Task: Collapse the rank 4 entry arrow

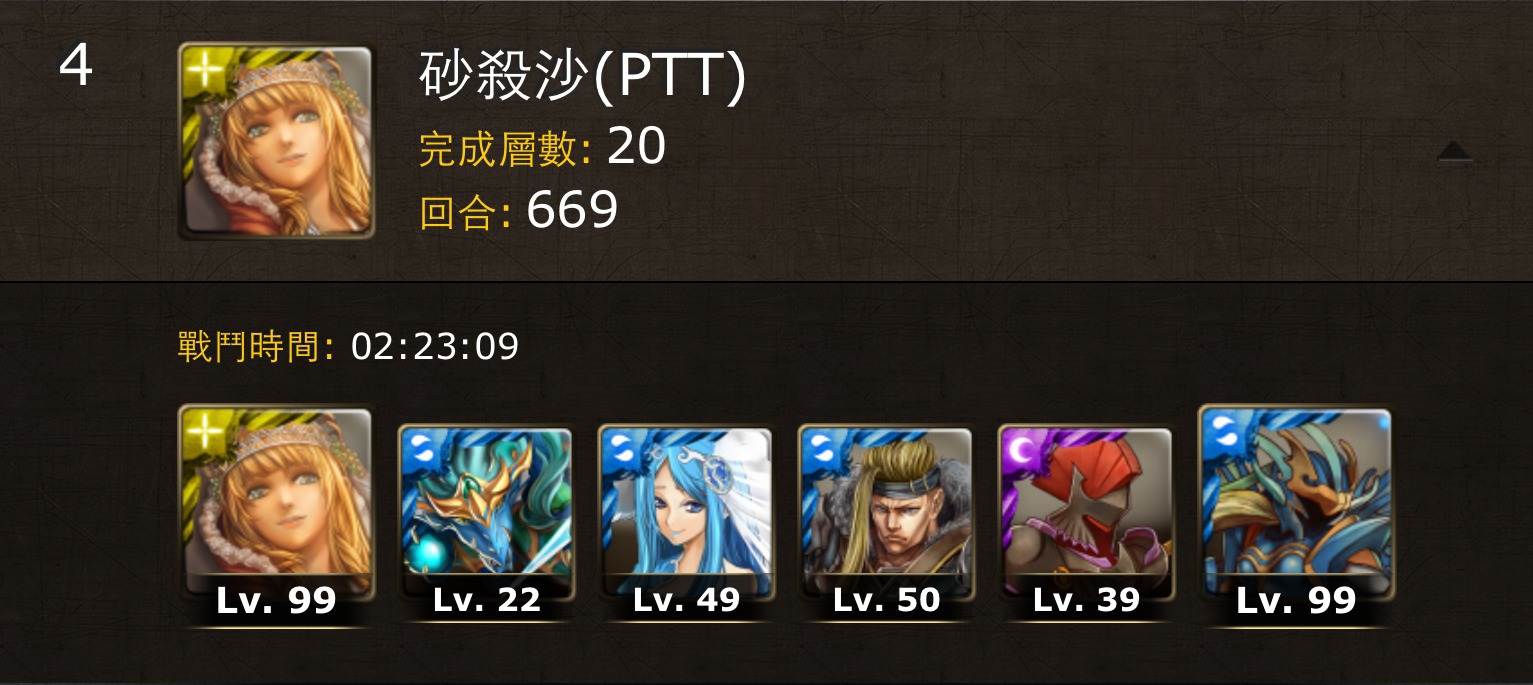Action: point(1454,152)
